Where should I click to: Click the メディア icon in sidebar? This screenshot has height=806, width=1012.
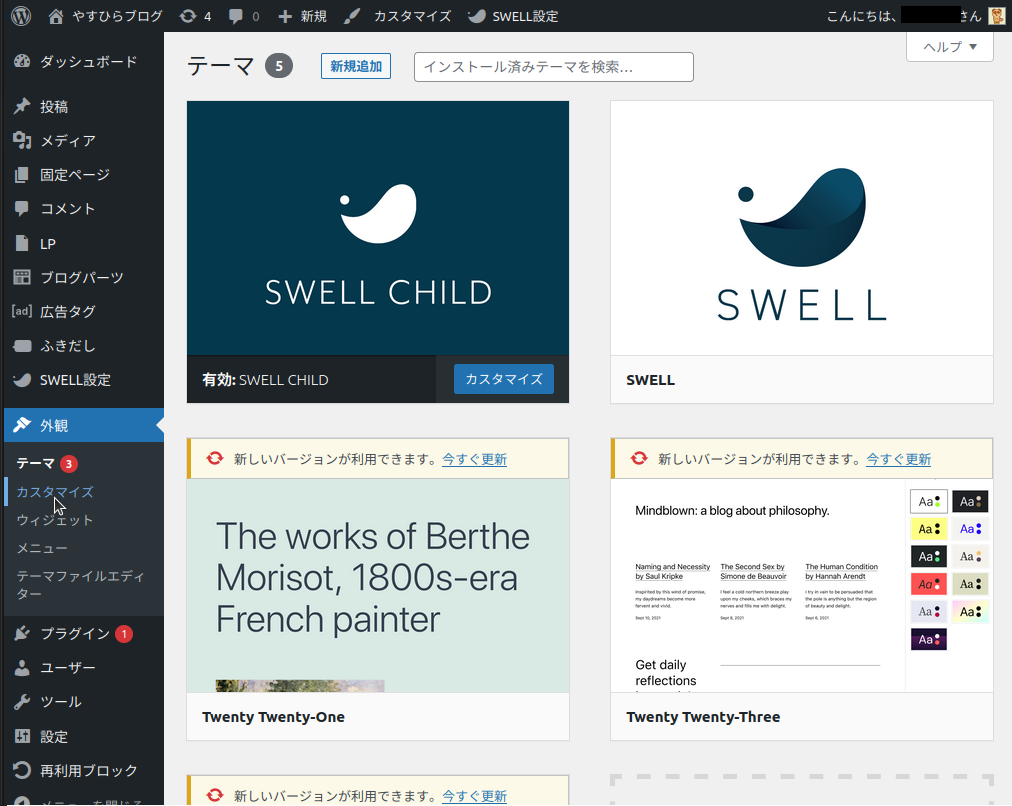tap(22, 141)
